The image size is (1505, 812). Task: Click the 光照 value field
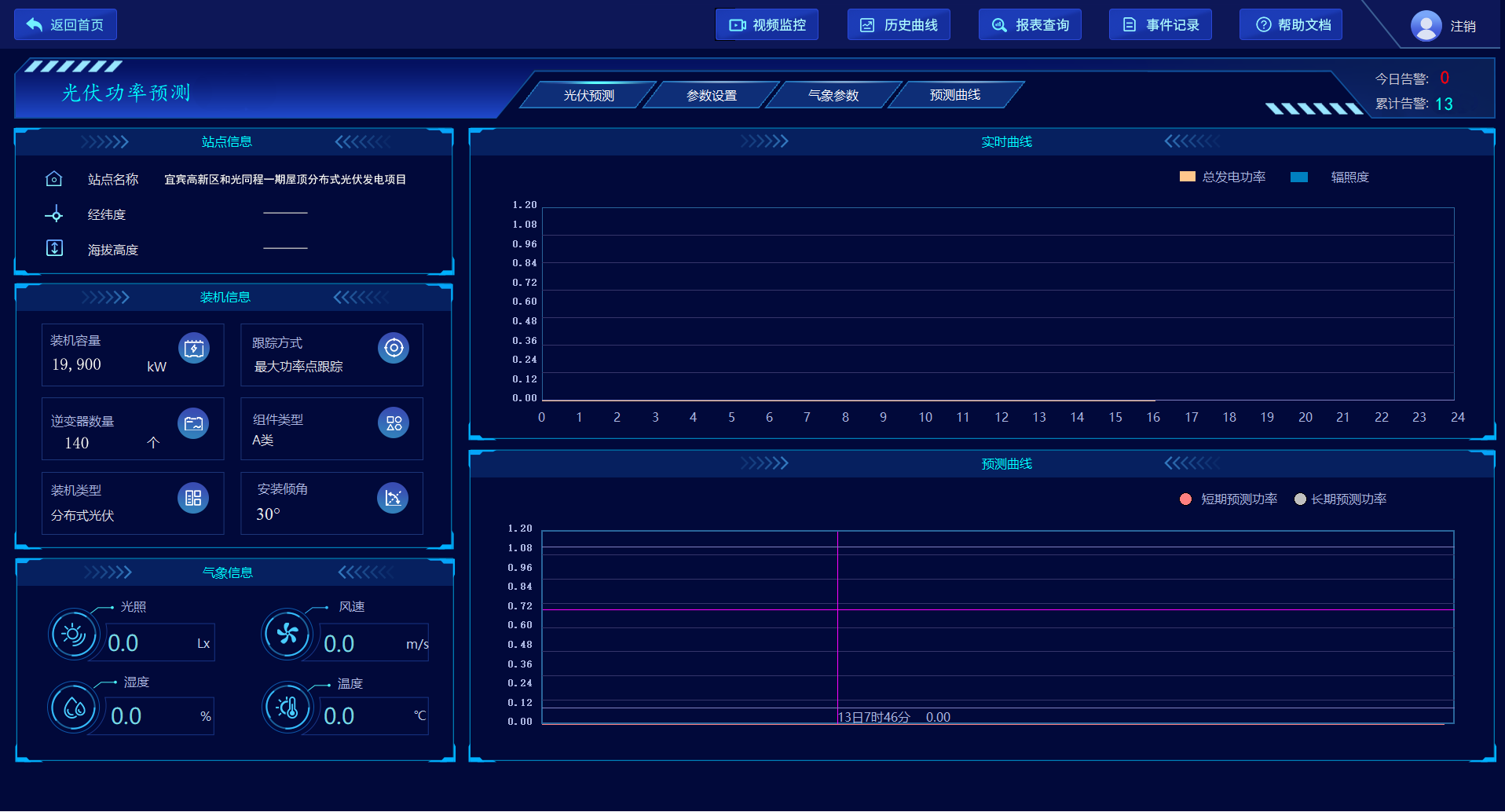coord(159,643)
